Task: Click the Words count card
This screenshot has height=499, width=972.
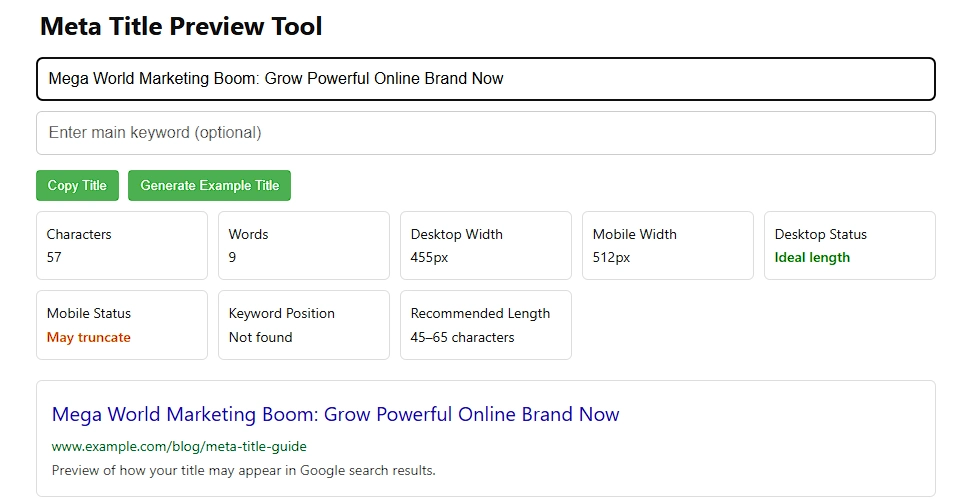Action: click(x=303, y=245)
